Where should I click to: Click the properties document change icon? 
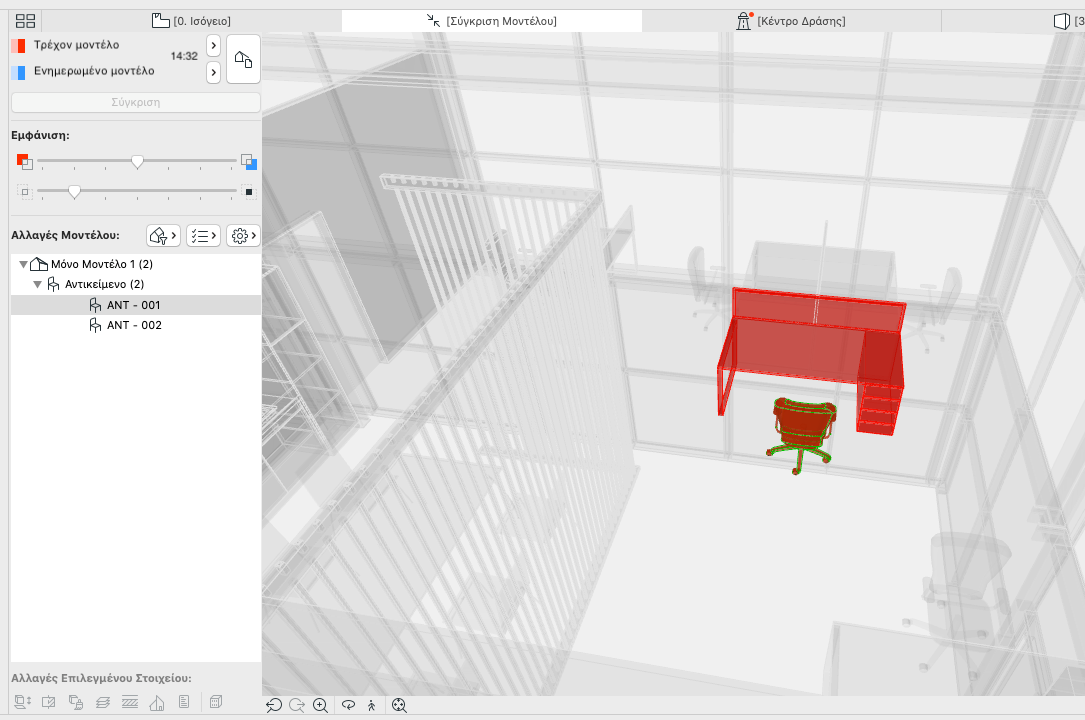tap(183, 703)
